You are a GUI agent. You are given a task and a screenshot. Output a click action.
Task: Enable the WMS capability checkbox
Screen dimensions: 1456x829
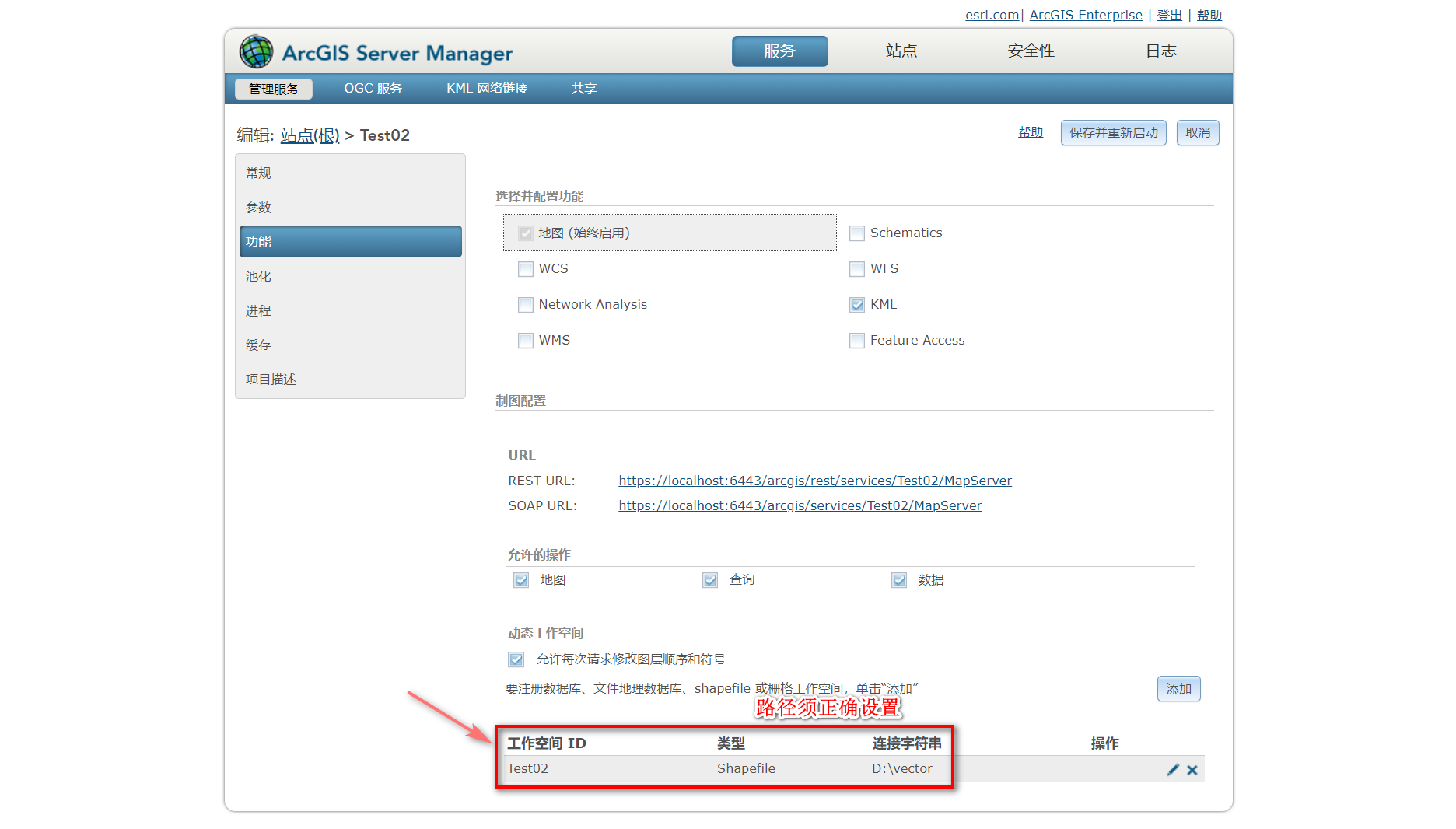coord(526,341)
